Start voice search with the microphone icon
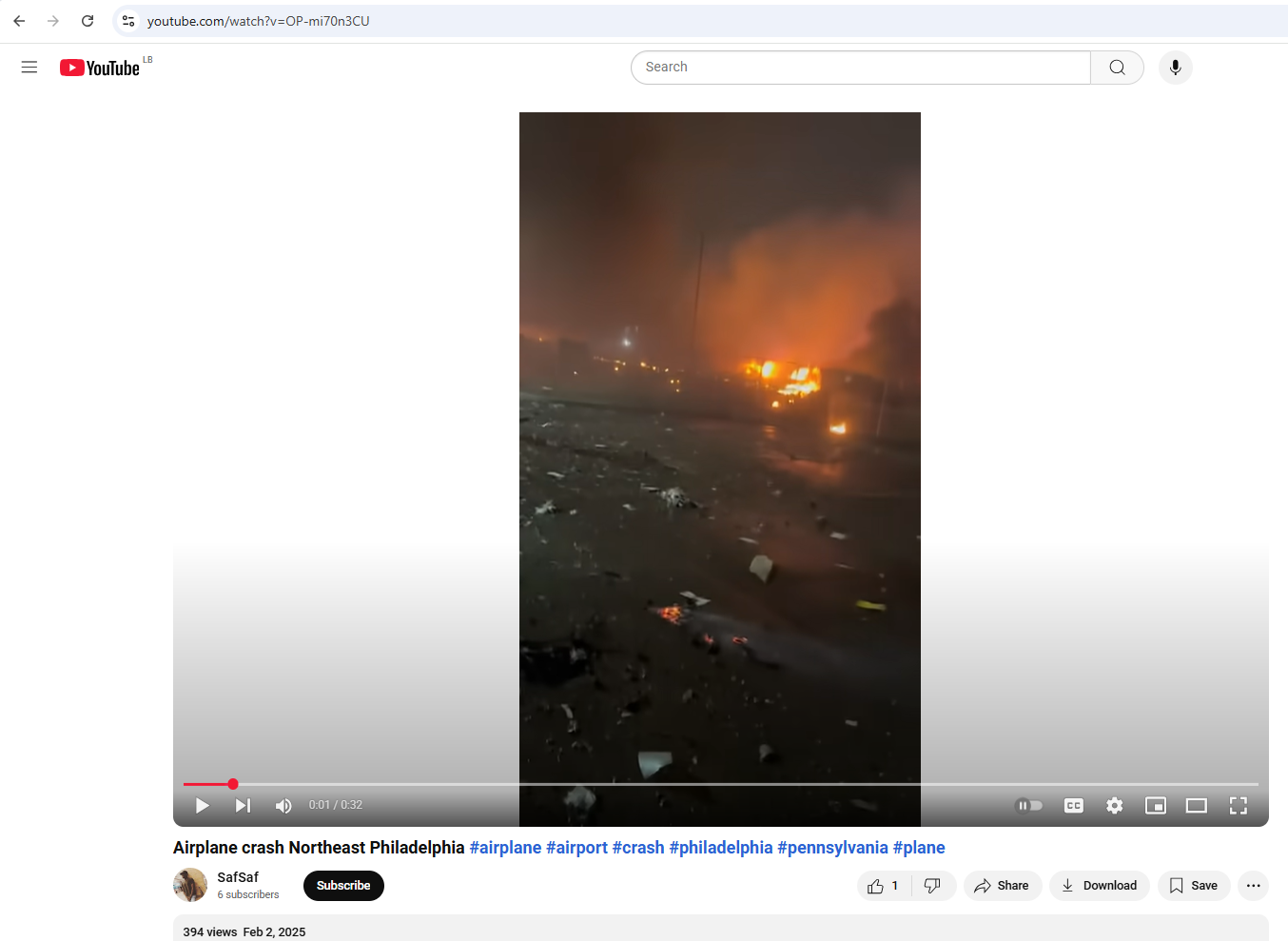The height and width of the screenshot is (941, 1288). click(1175, 68)
